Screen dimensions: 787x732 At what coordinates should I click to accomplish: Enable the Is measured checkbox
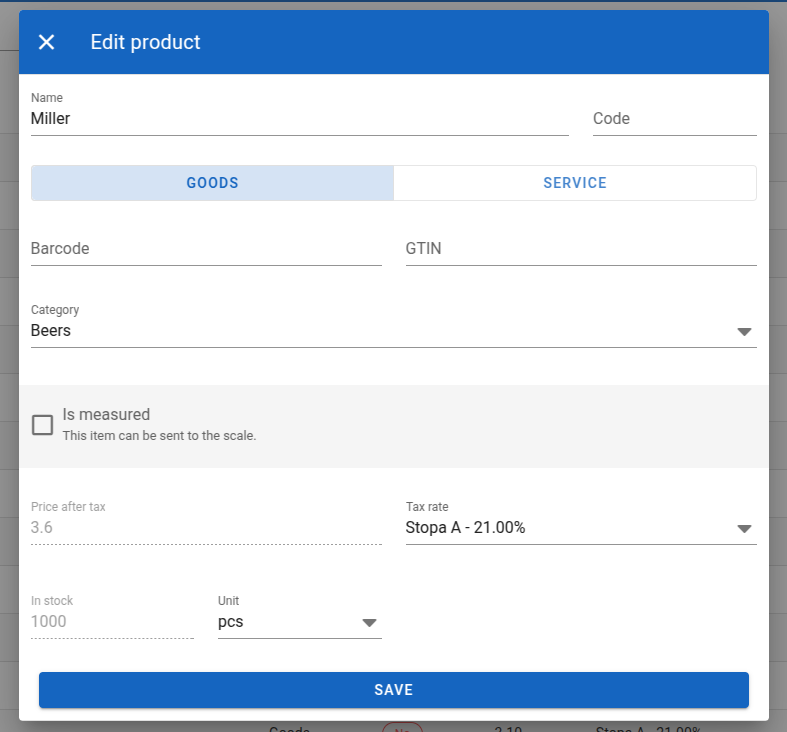(42, 425)
